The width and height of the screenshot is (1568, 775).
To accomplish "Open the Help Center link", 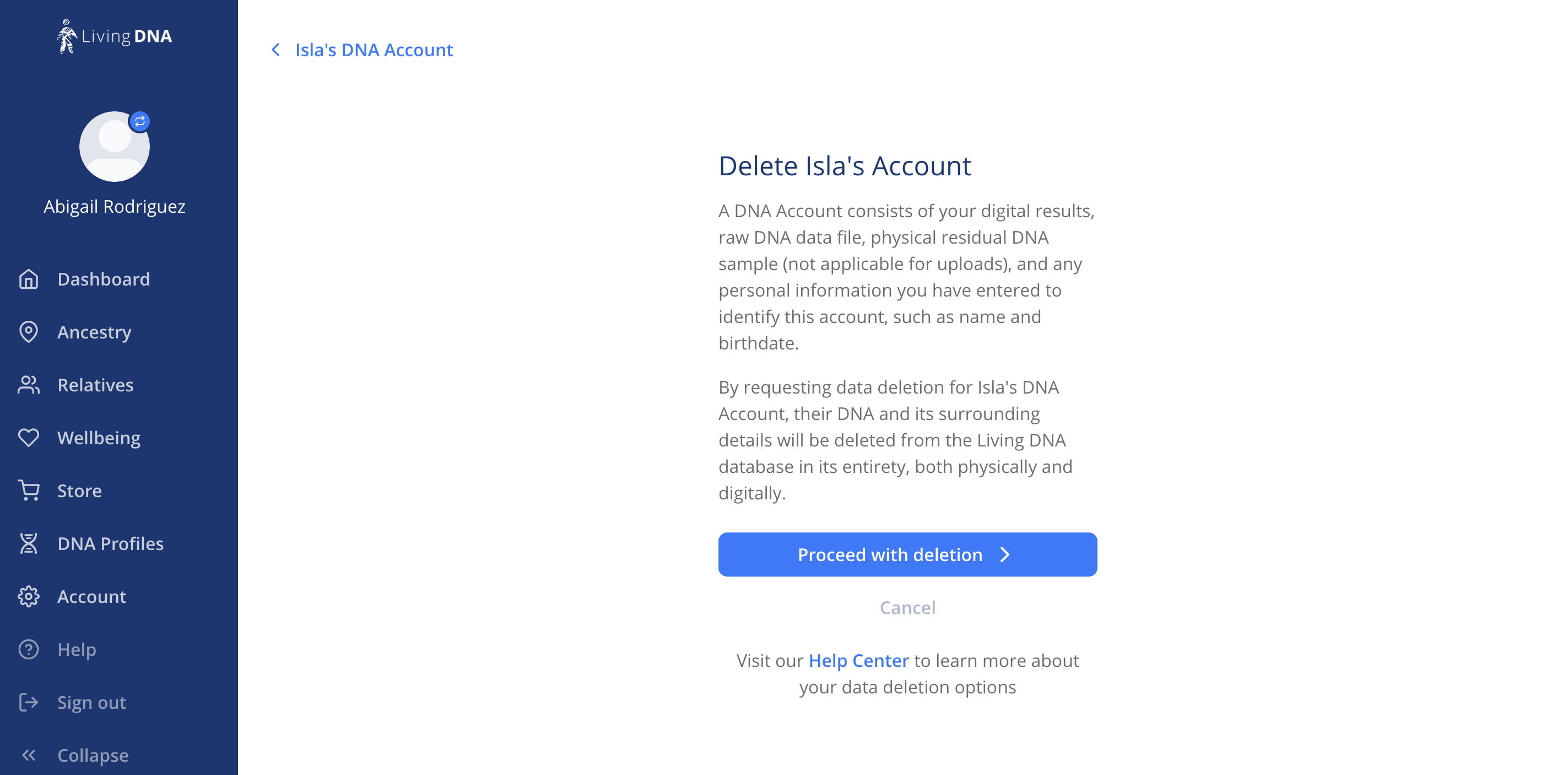I will click(858, 660).
